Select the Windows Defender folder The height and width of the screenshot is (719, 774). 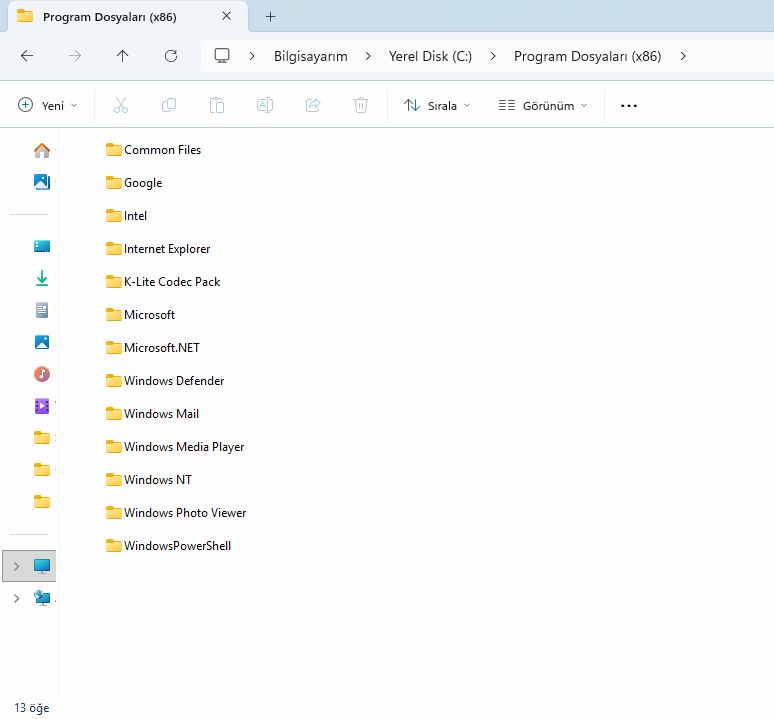[x=173, y=381]
